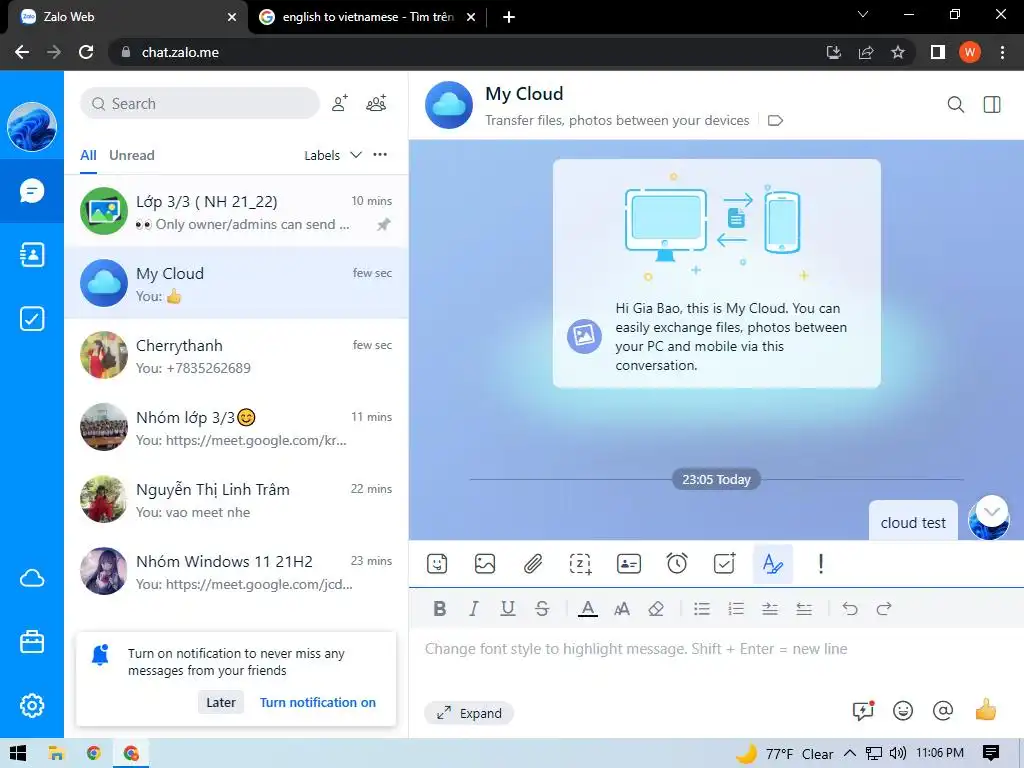This screenshot has height=768, width=1024.
Task: Mark message as urgent with exclamation icon
Action: click(x=821, y=564)
